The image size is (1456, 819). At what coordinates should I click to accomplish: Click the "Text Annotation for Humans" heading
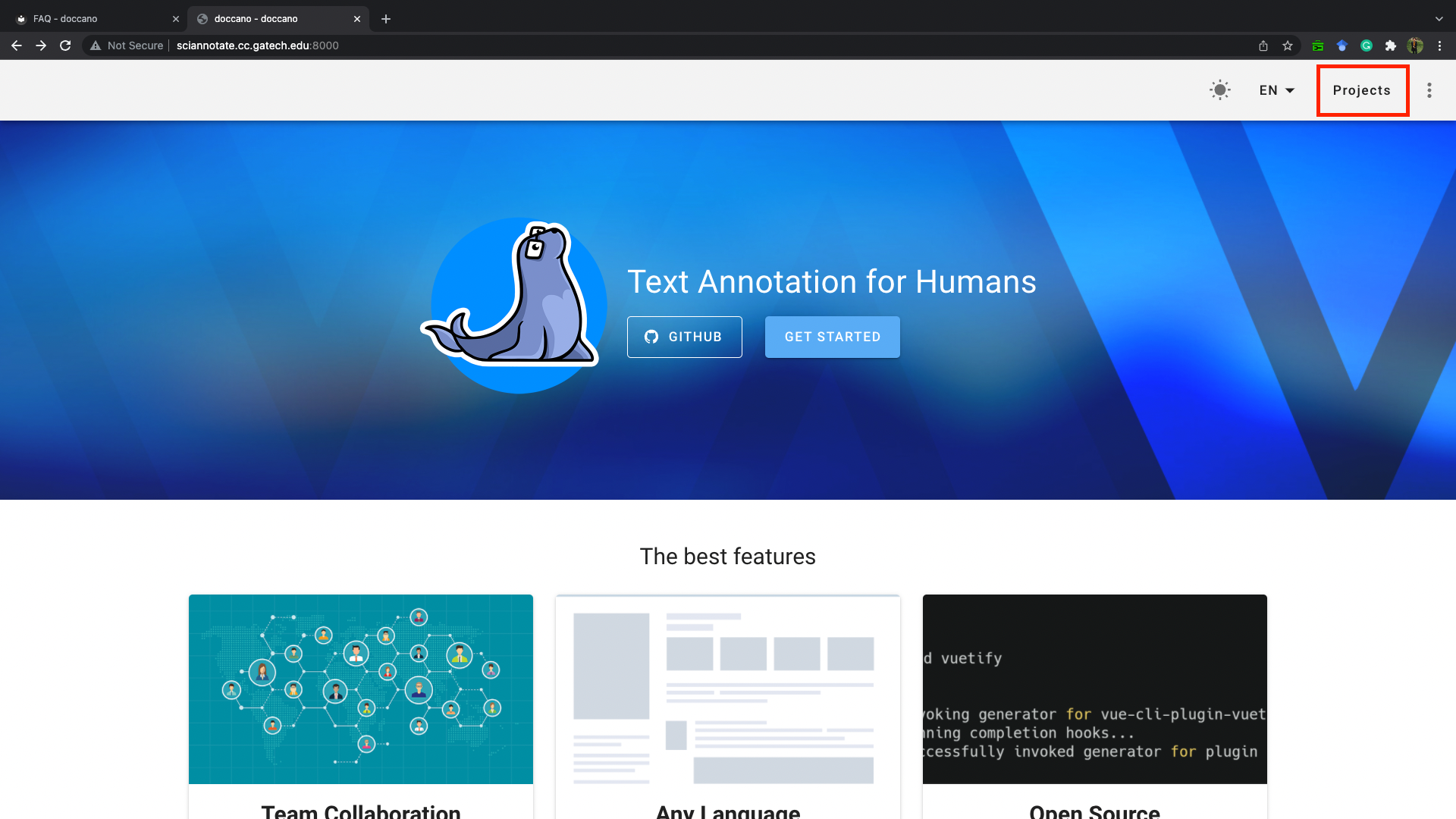pyautogui.click(x=832, y=282)
